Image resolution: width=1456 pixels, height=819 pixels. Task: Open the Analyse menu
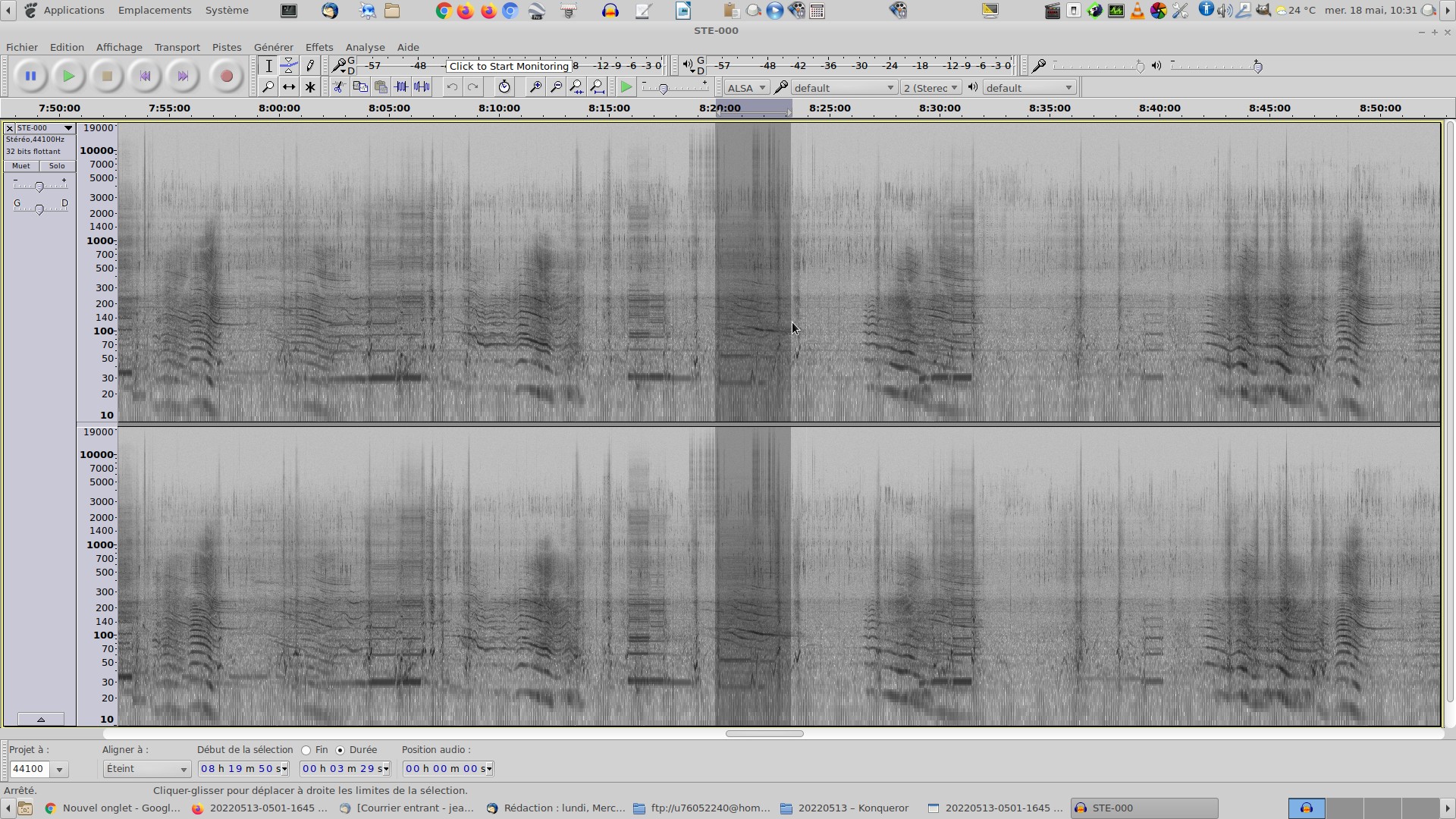click(365, 47)
